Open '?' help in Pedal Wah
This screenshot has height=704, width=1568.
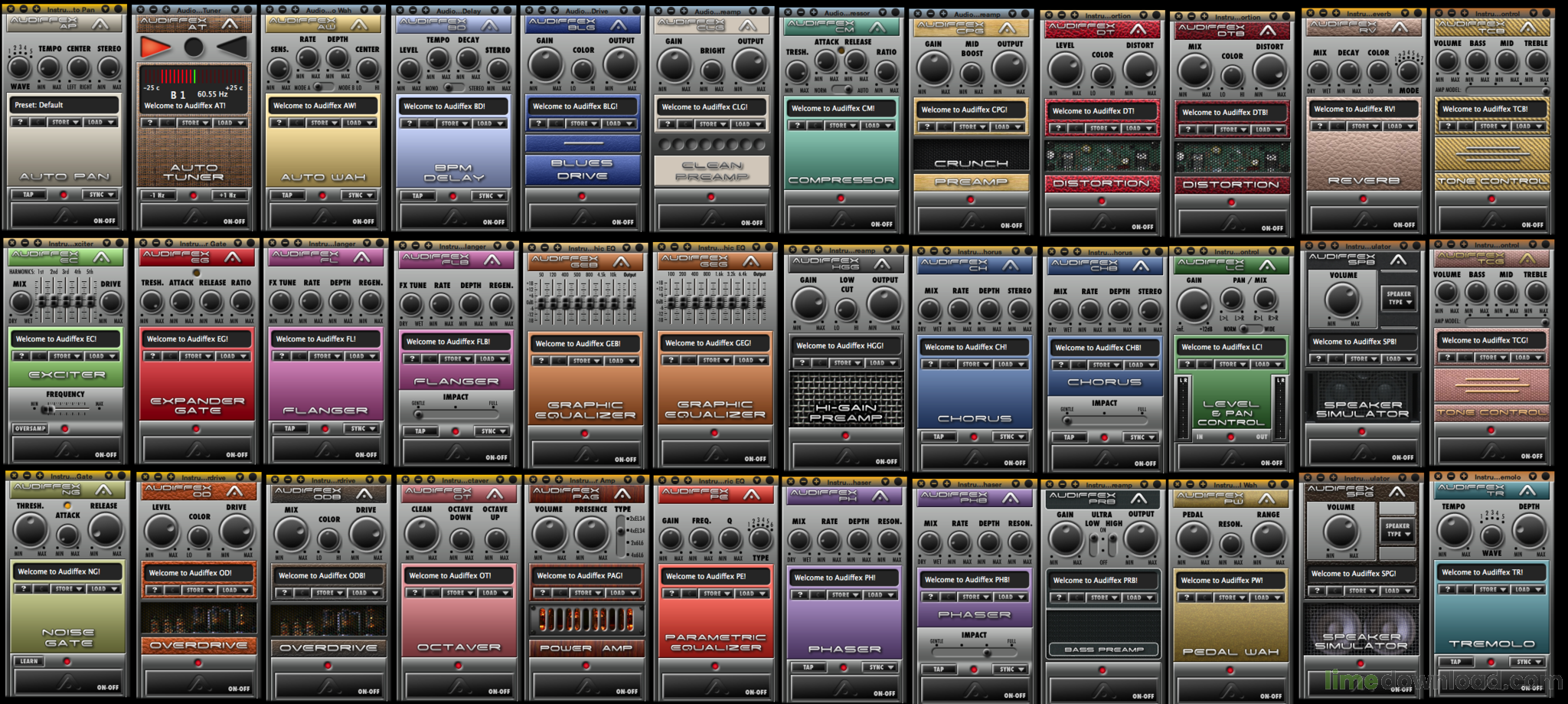click(1186, 598)
